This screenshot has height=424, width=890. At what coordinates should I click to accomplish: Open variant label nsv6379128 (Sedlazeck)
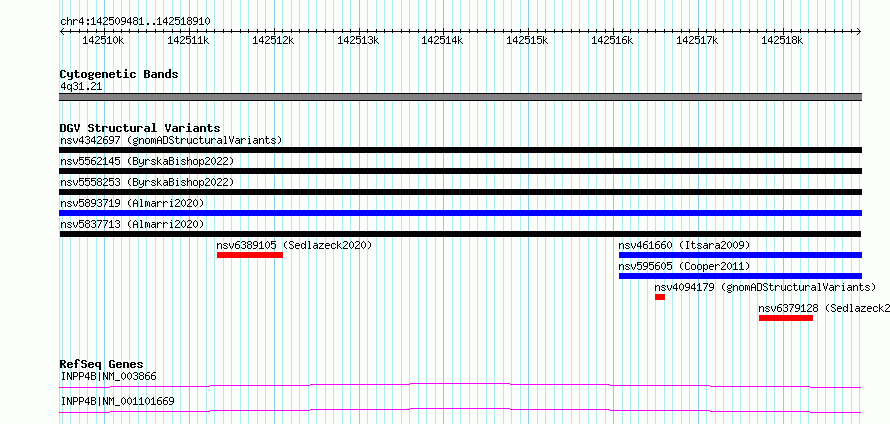click(824, 308)
